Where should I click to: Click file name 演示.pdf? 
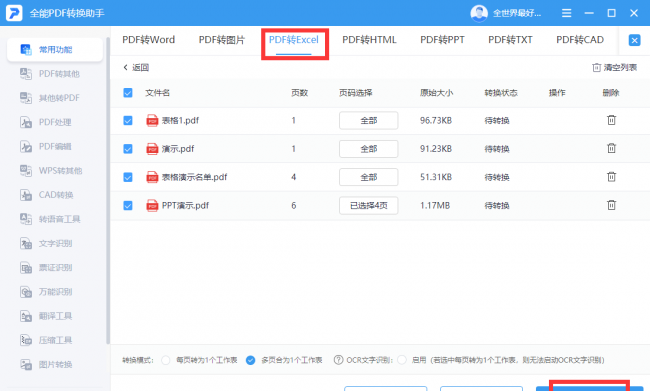178,149
